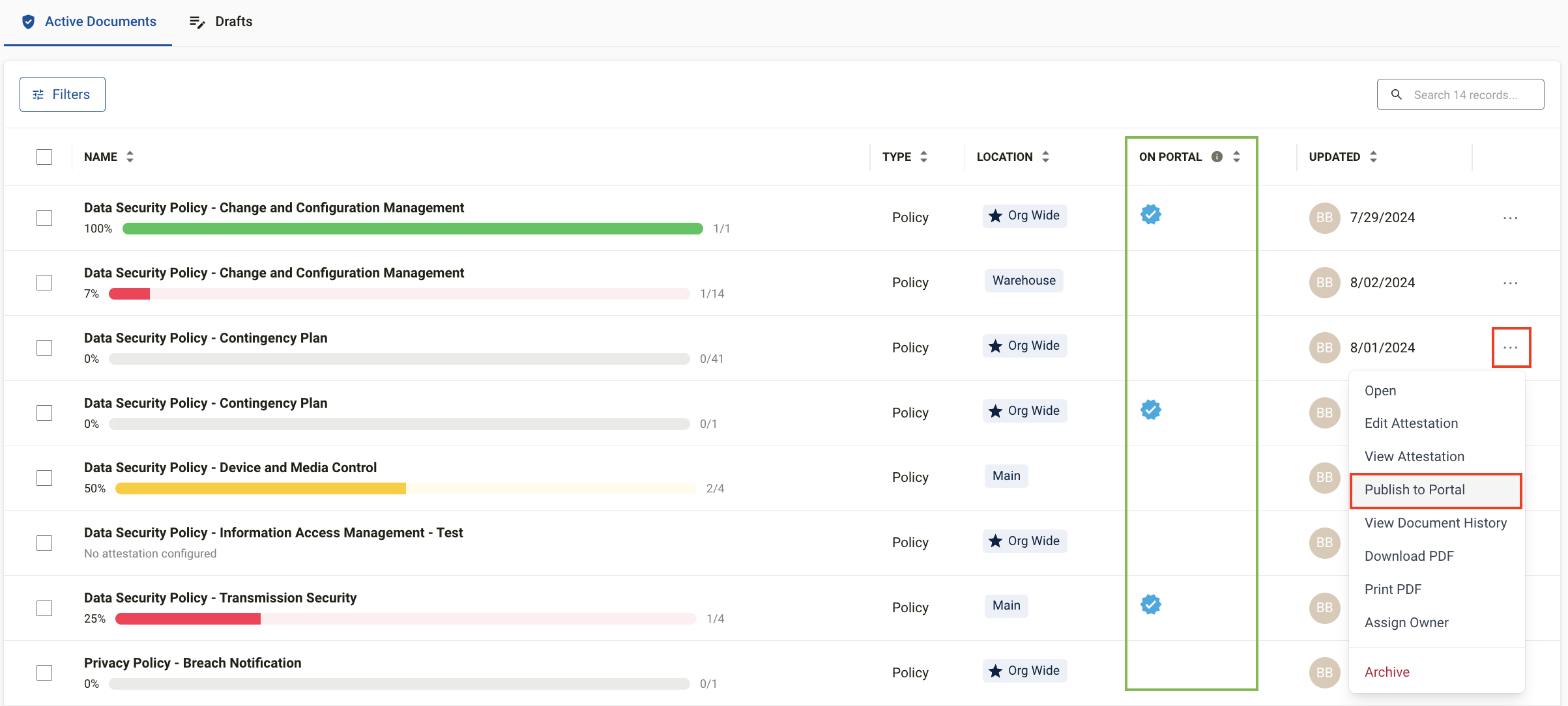The height and width of the screenshot is (706, 1568).
Task: Click the portal badge on Transmission Security row
Action: (1150, 604)
